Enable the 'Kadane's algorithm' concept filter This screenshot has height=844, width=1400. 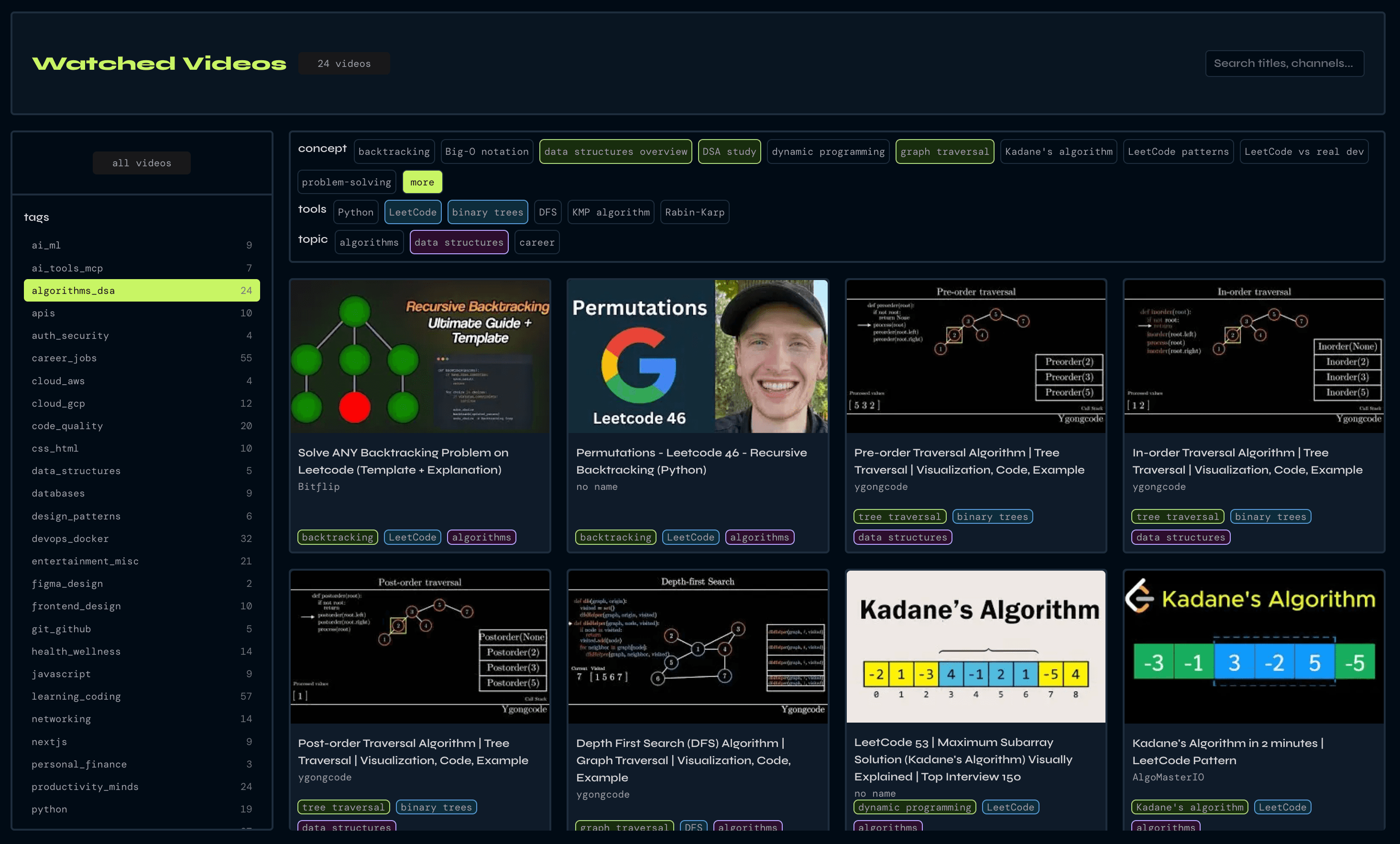1059,151
